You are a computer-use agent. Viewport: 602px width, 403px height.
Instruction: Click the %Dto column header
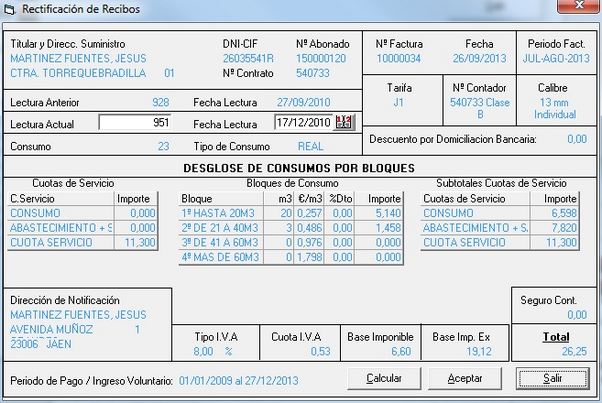[340, 198]
